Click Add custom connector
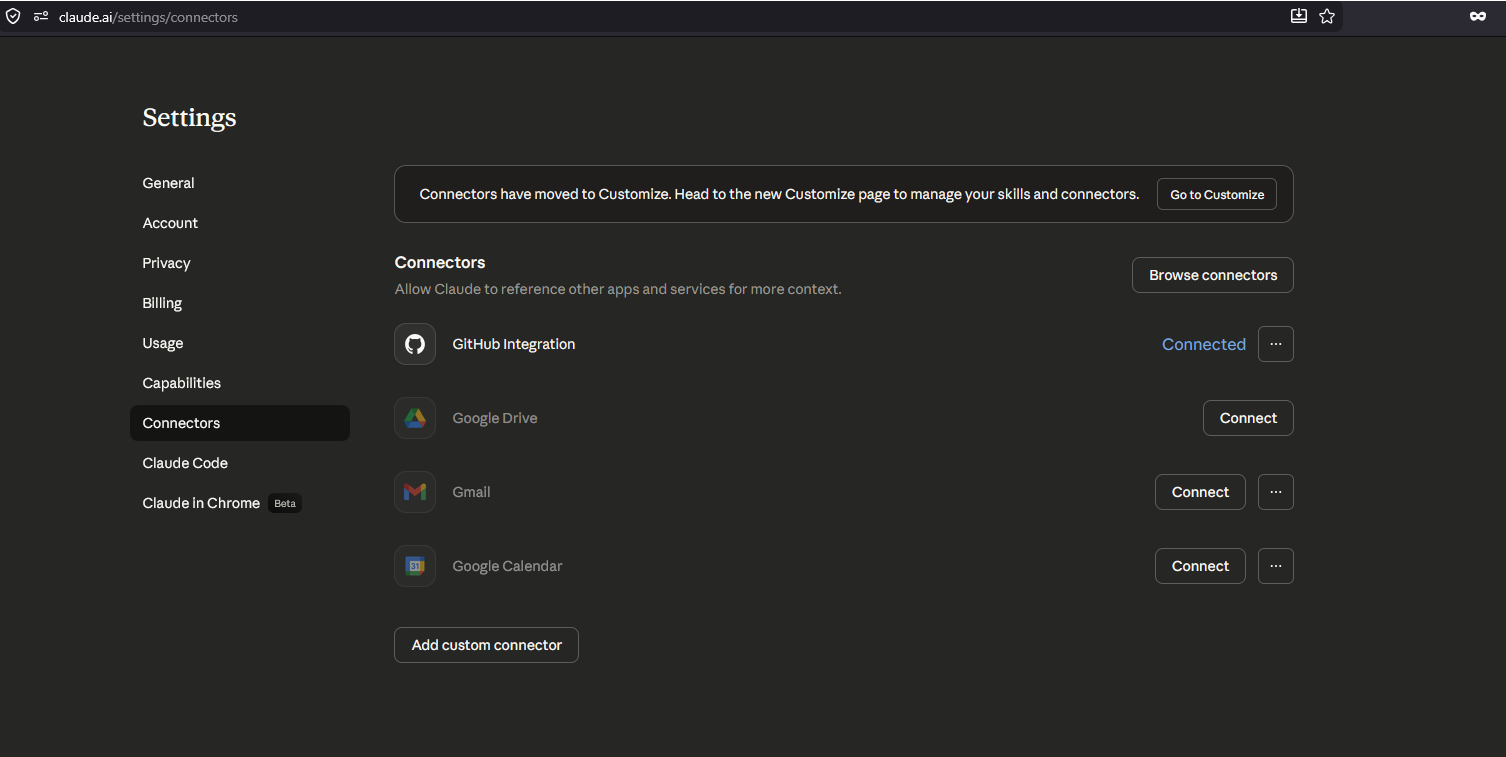This screenshot has height=757, width=1506. tap(486, 645)
